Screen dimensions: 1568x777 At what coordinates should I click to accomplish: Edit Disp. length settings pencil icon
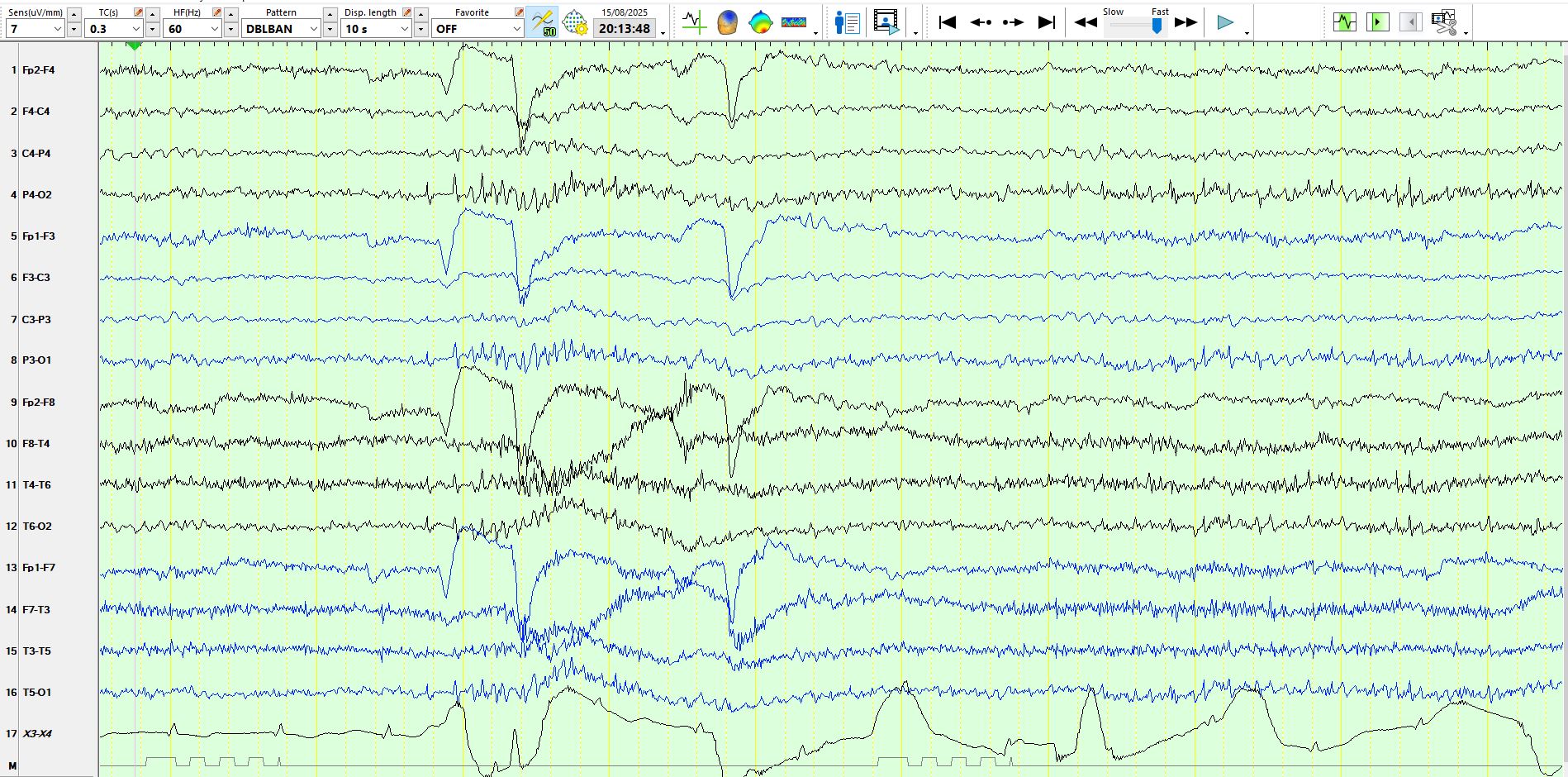tap(406, 12)
